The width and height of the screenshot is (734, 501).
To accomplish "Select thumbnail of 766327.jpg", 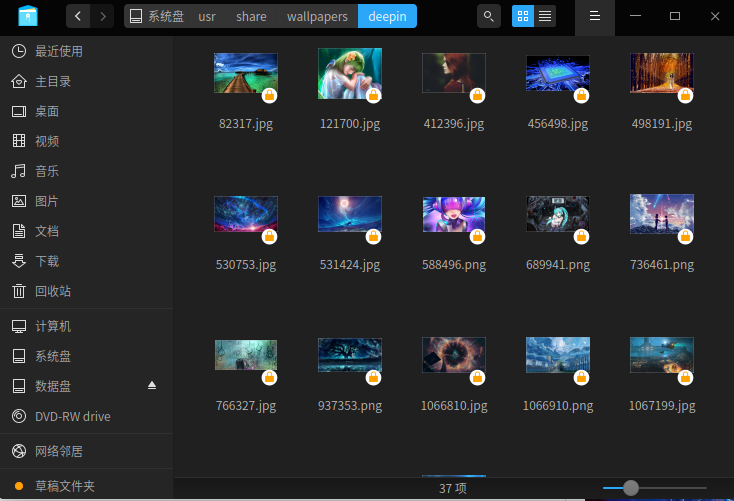I will click(x=246, y=355).
